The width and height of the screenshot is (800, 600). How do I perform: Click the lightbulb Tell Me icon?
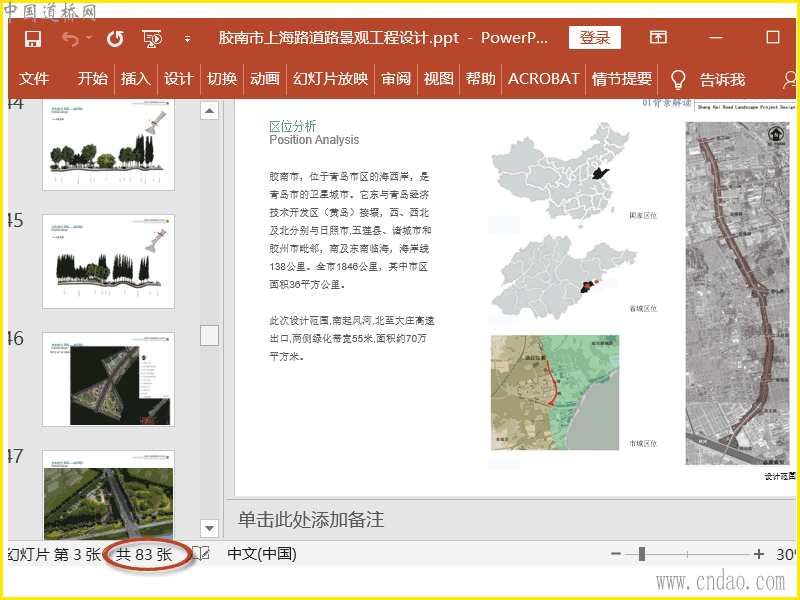(678, 79)
